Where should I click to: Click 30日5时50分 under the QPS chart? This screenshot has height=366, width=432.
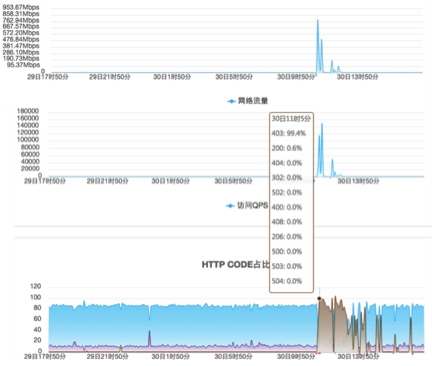tap(233, 181)
